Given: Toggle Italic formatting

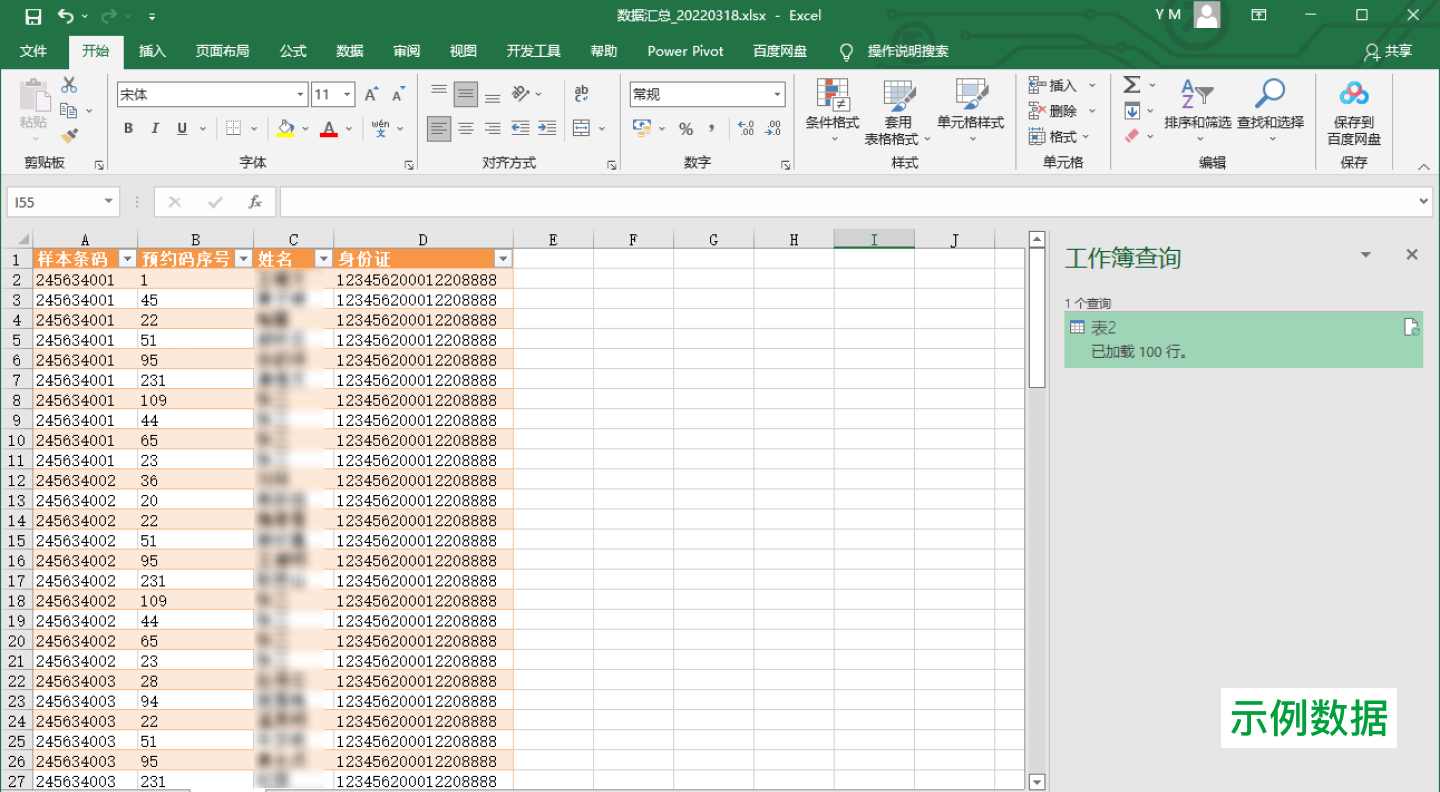Looking at the screenshot, I should (x=155, y=128).
